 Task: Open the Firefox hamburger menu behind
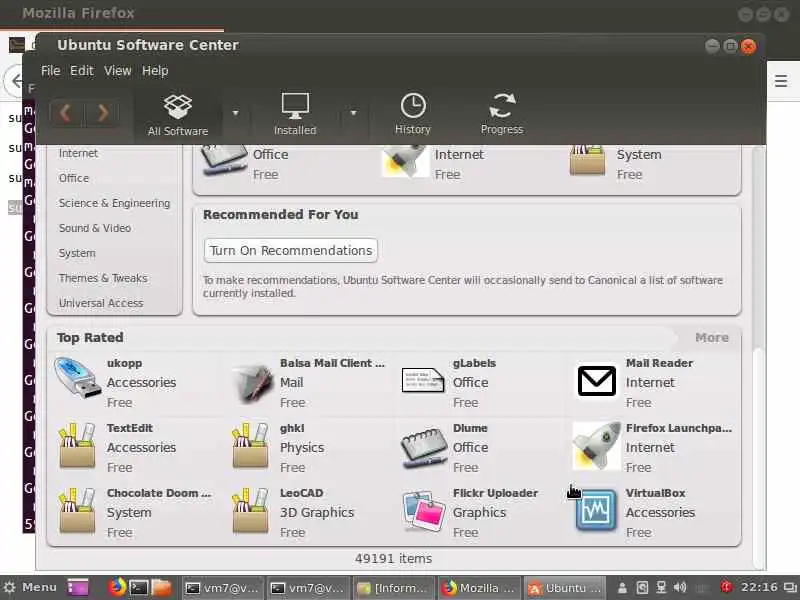[781, 81]
